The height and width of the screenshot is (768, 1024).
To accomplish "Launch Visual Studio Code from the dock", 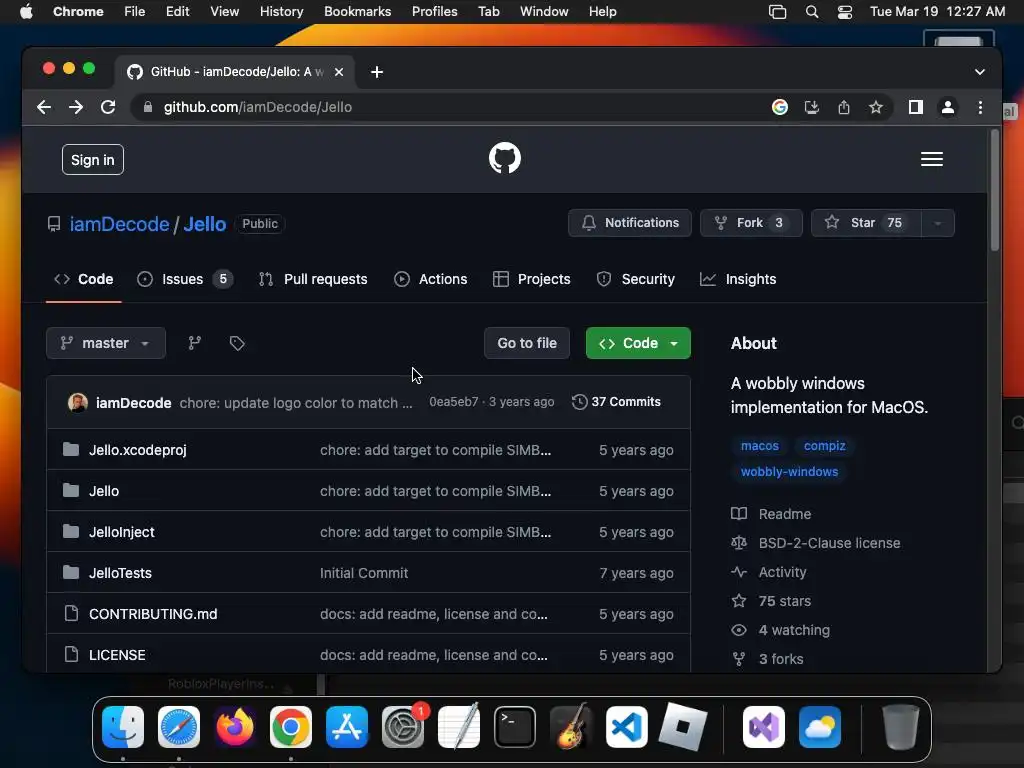I will click(627, 727).
